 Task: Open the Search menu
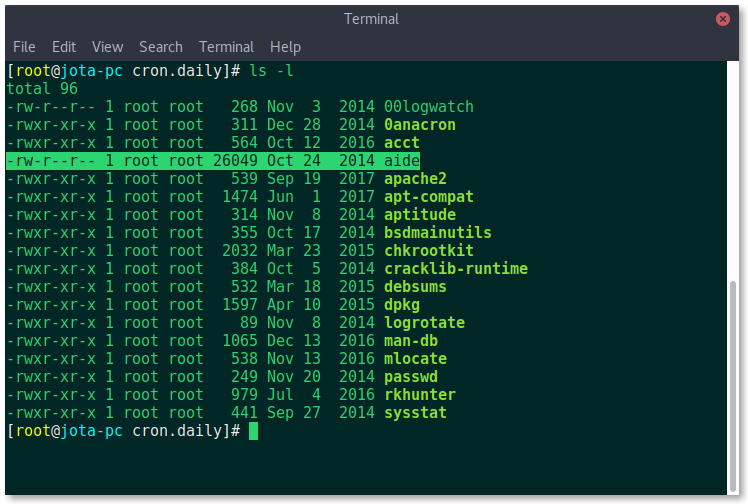[x=161, y=47]
